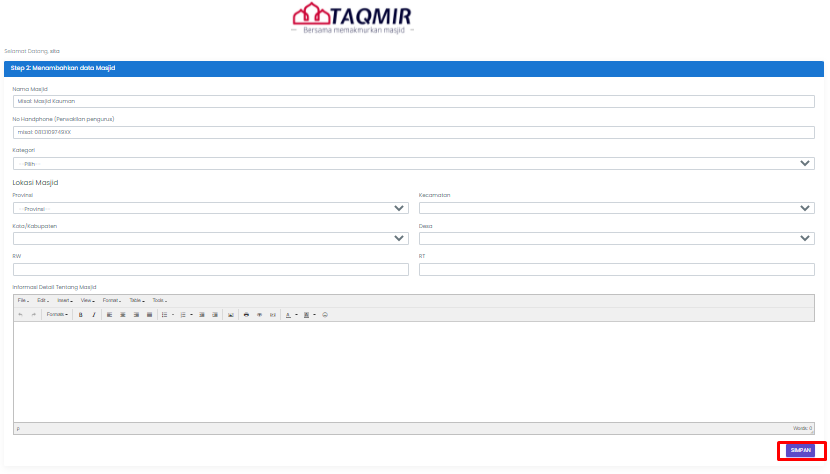
Task: Insert a bullet list in editor
Action: point(165,314)
